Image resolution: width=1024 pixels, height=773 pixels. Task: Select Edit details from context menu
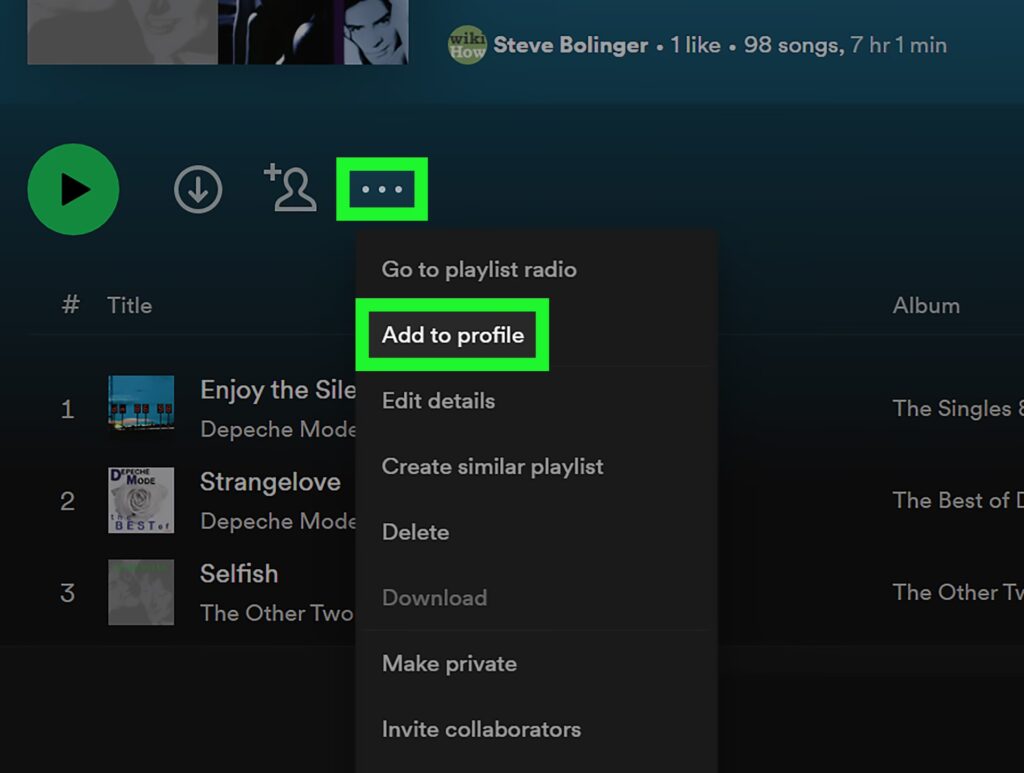[438, 401]
